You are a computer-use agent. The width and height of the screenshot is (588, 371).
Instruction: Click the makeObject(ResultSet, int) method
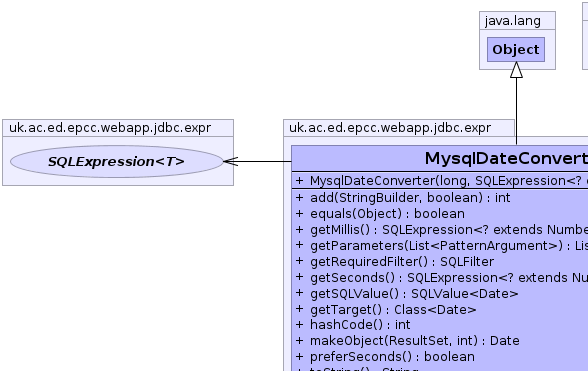407,341
